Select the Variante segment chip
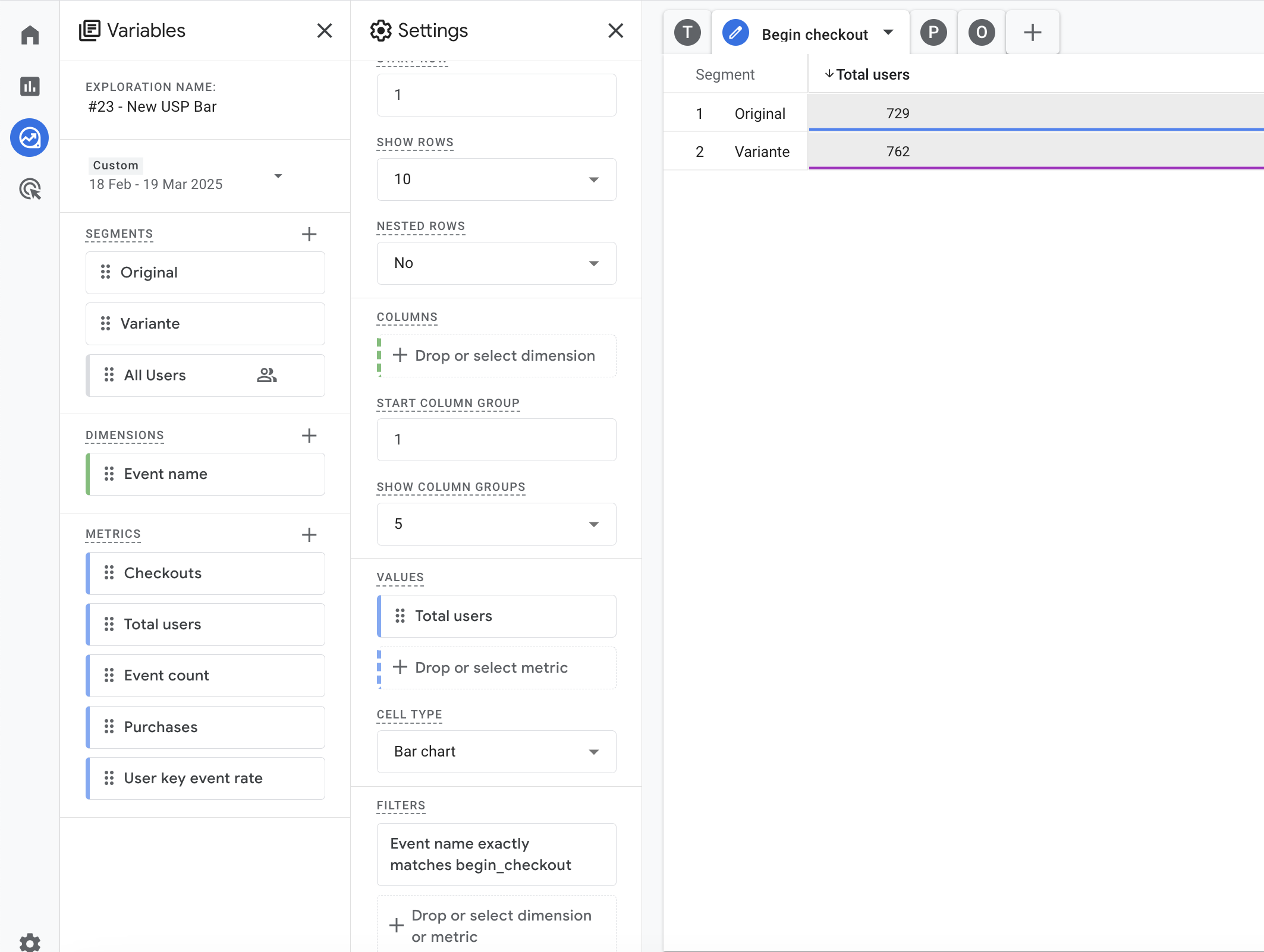 click(205, 324)
